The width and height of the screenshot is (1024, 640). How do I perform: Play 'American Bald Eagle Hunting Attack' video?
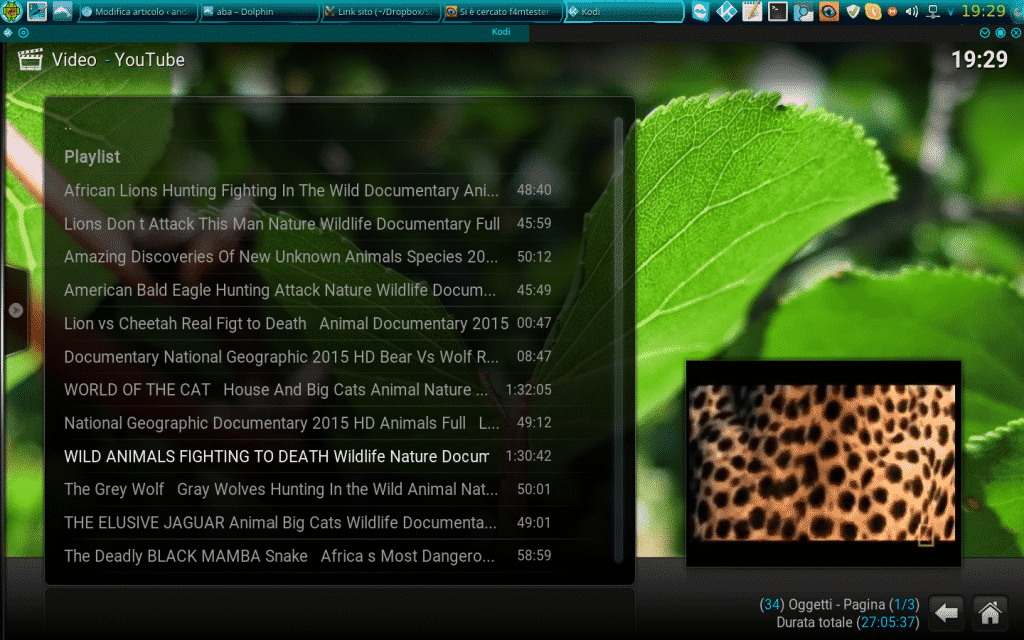pyautogui.click(x=327, y=290)
